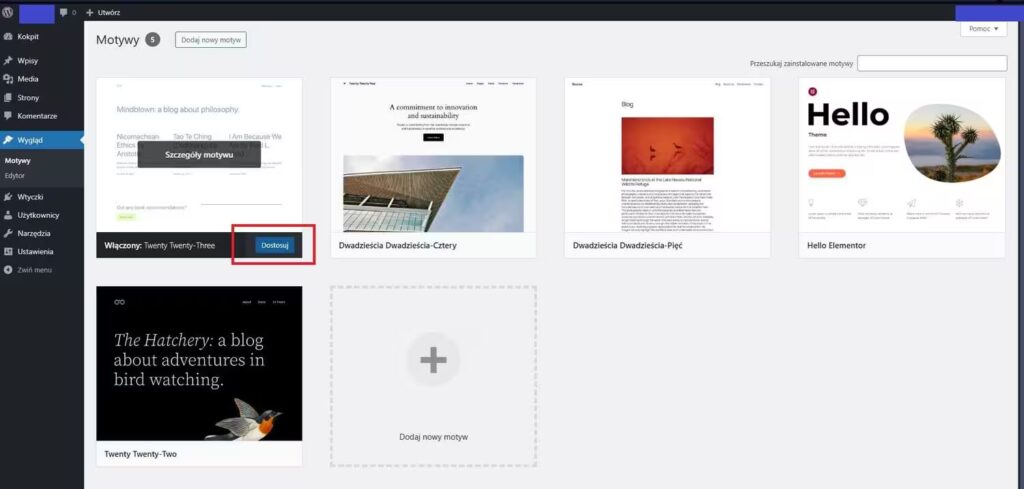The height and width of the screenshot is (489, 1024).
Task: Expand the Pomoc help dropdown
Action: point(984,29)
